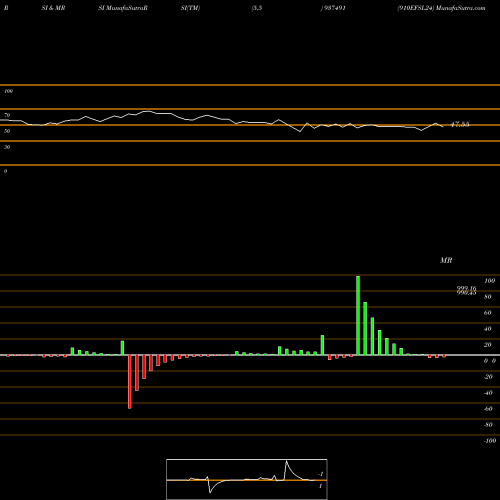
Task: Click the MR axis label 20
Action: tap(488, 345)
